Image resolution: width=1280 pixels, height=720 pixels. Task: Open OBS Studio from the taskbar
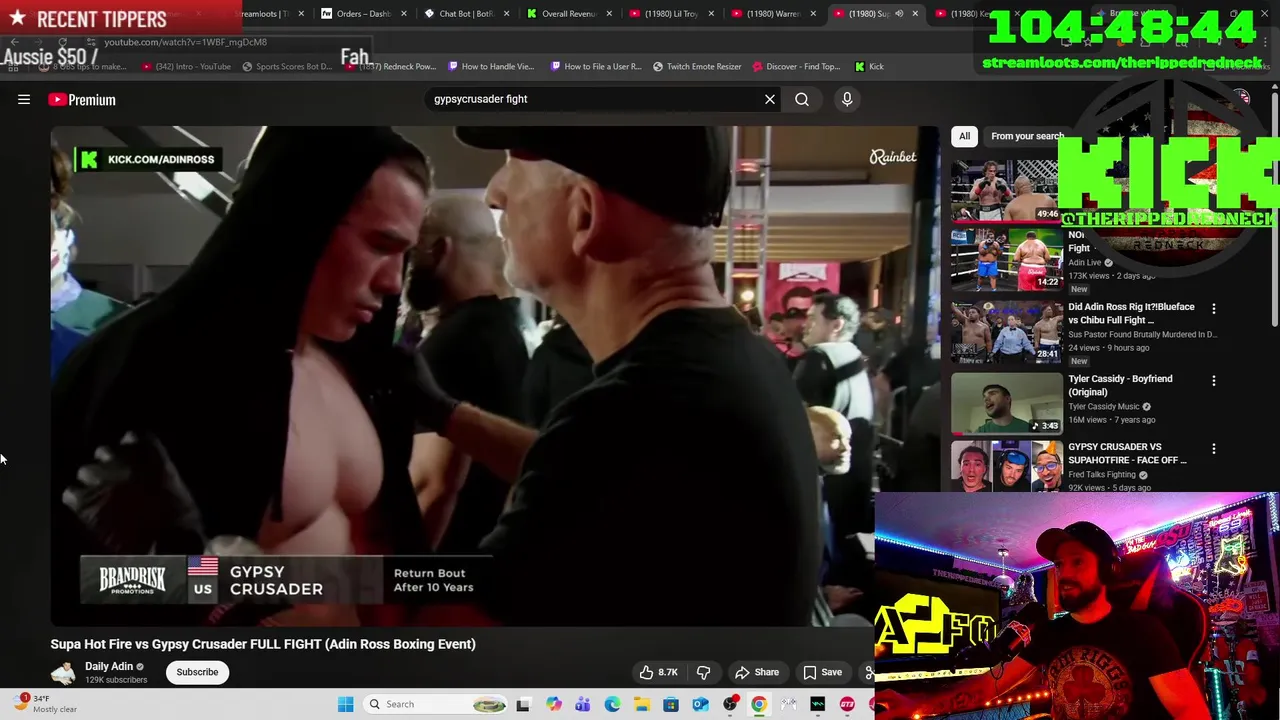pos(730,704)
